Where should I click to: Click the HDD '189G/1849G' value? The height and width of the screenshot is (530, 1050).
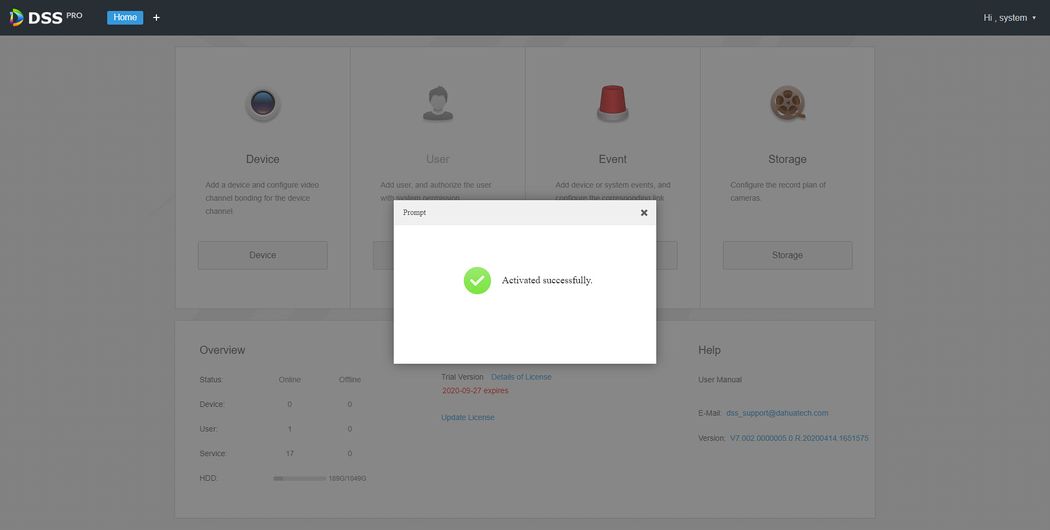pos(348,479)
